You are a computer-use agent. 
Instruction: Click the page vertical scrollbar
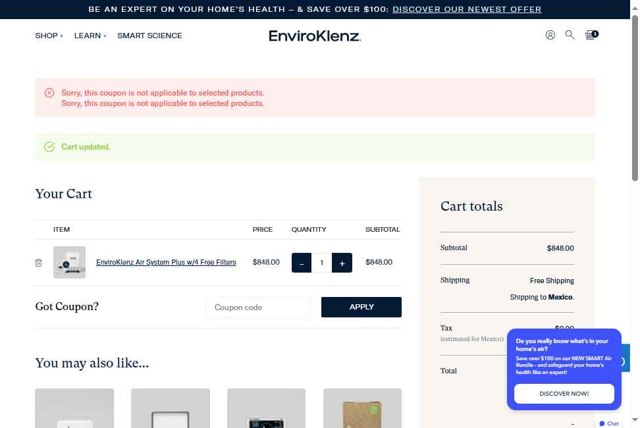(x=635, y=98)
